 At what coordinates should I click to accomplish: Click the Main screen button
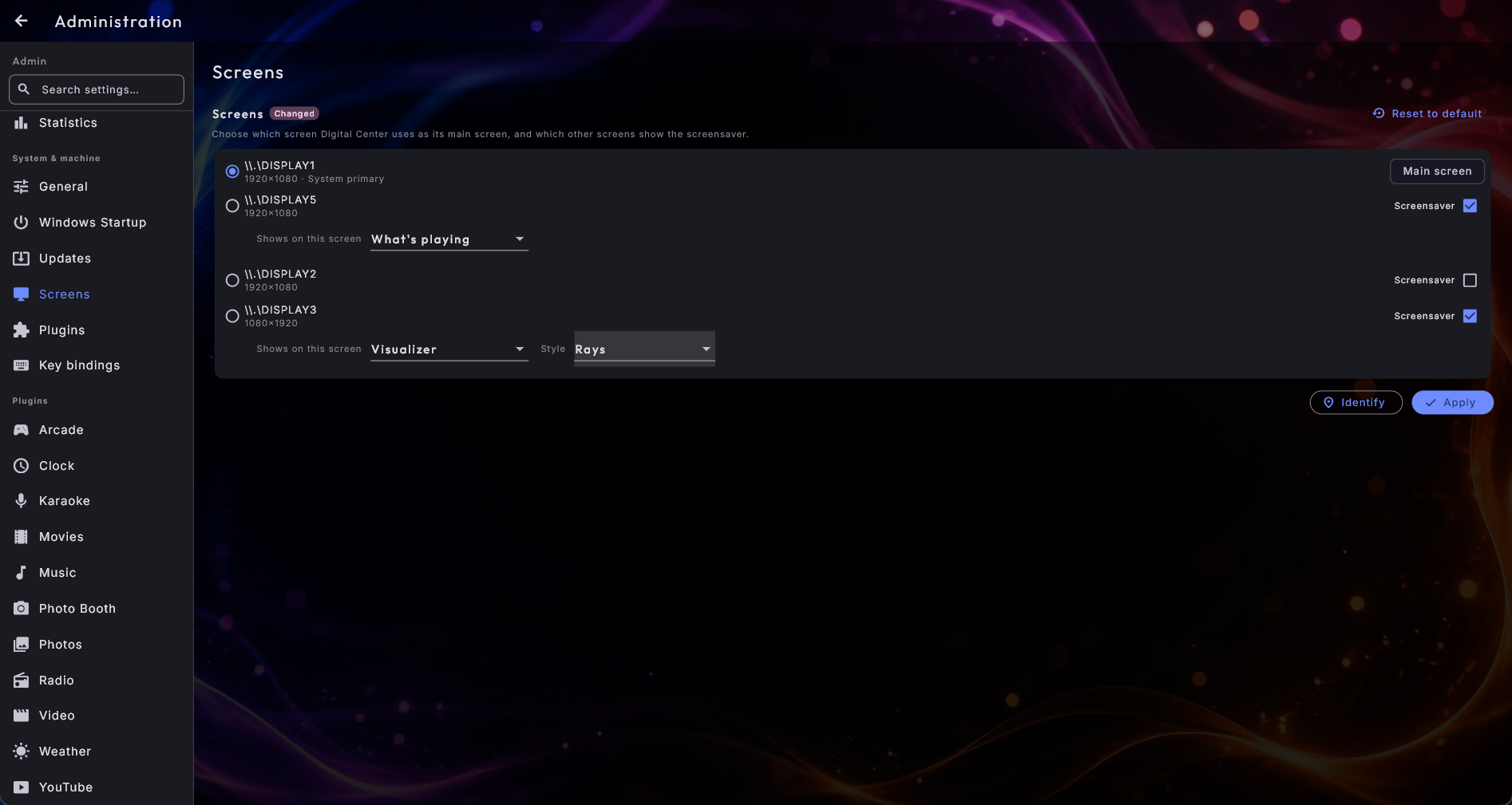click(1437, 172)
